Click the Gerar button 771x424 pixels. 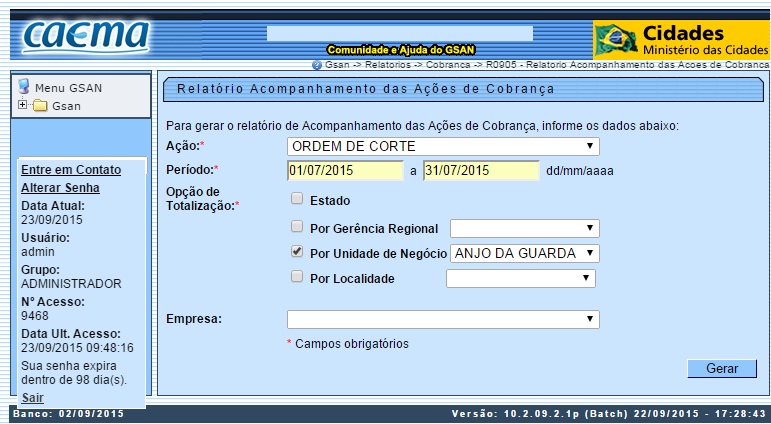pyautogui.click(x=722, y=368)
